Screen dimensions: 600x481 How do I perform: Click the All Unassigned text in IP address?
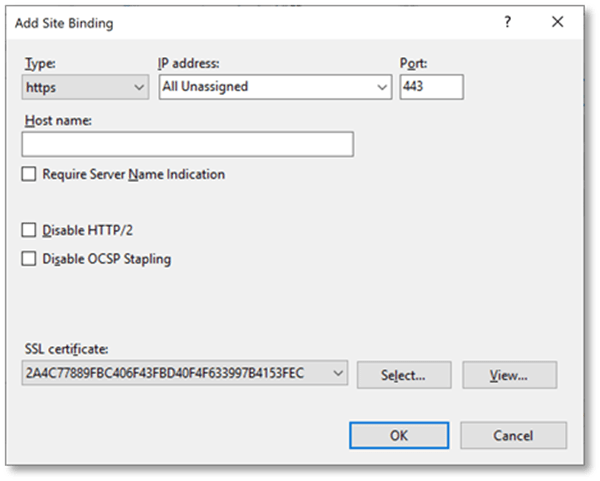[x=206, y=87]
